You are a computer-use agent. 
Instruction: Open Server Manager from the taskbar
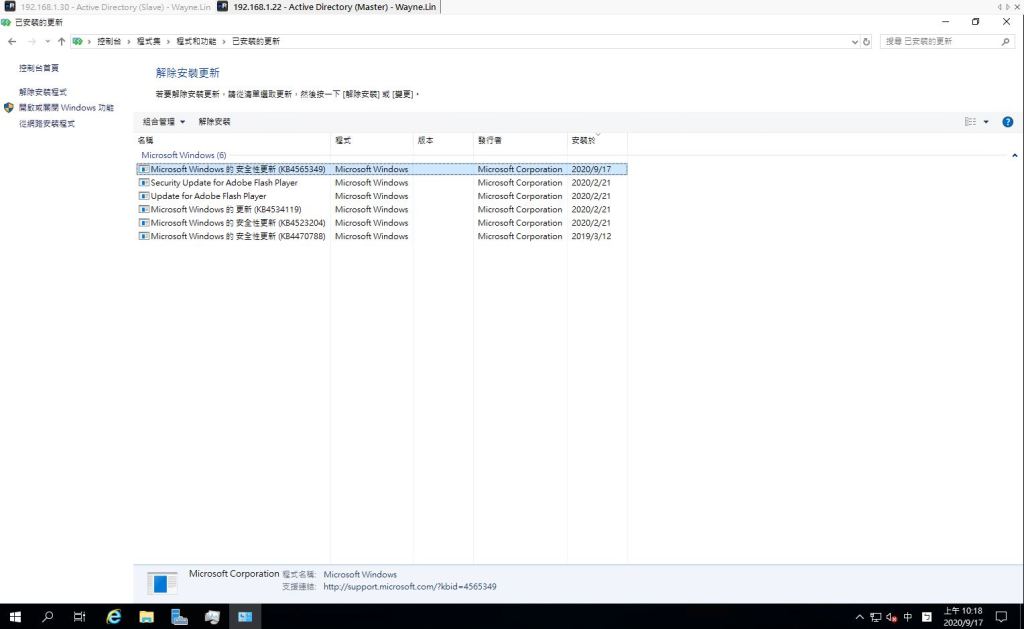coord(179,617)
